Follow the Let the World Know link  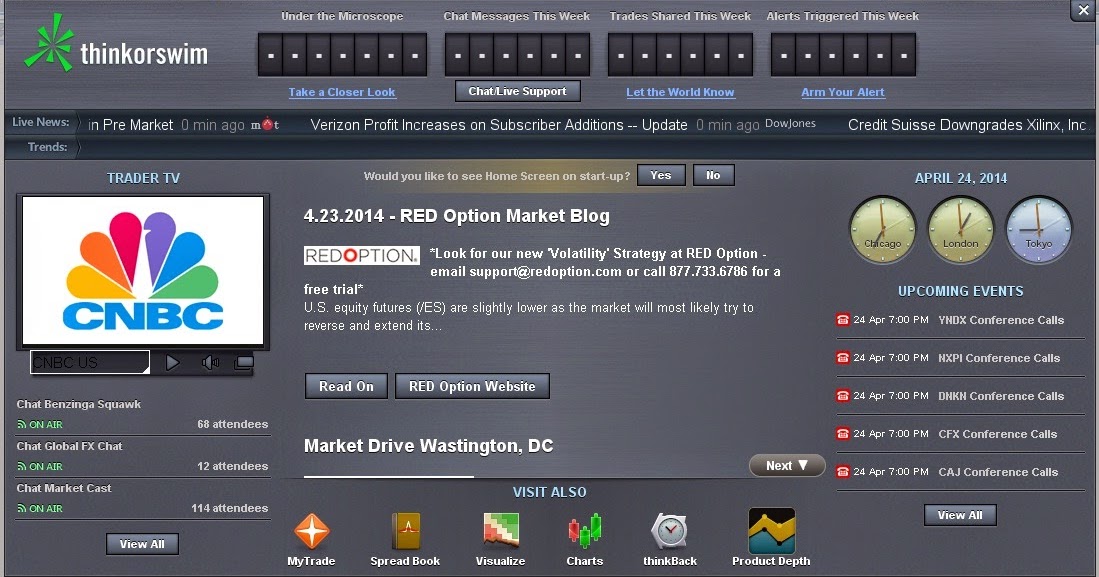[680, 92]
